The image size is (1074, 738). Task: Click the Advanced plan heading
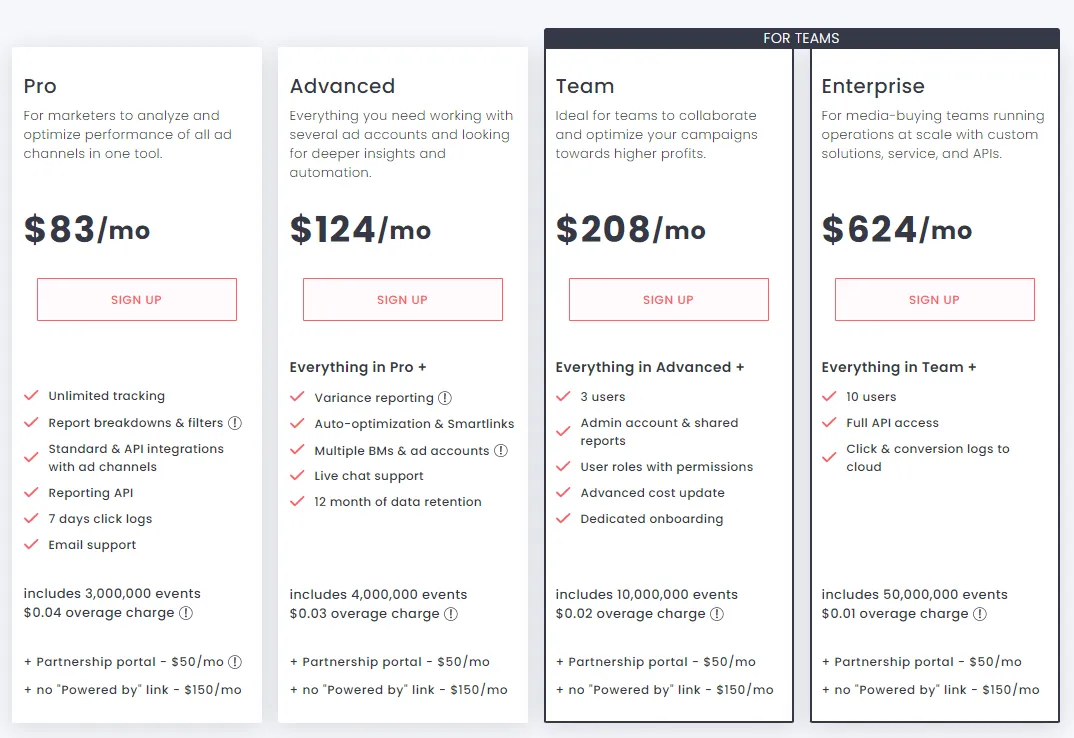[342, 86]
